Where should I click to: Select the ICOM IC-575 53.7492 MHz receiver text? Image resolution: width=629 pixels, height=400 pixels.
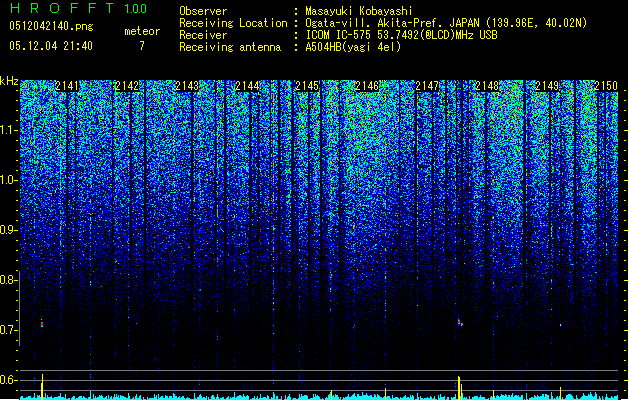pos(402,35)
